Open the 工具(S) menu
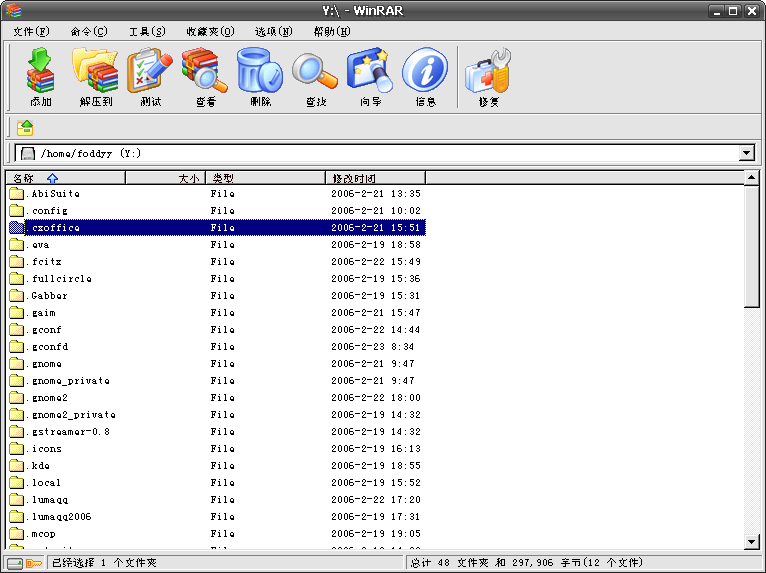766x573 pixels. [x=147, y=32]
